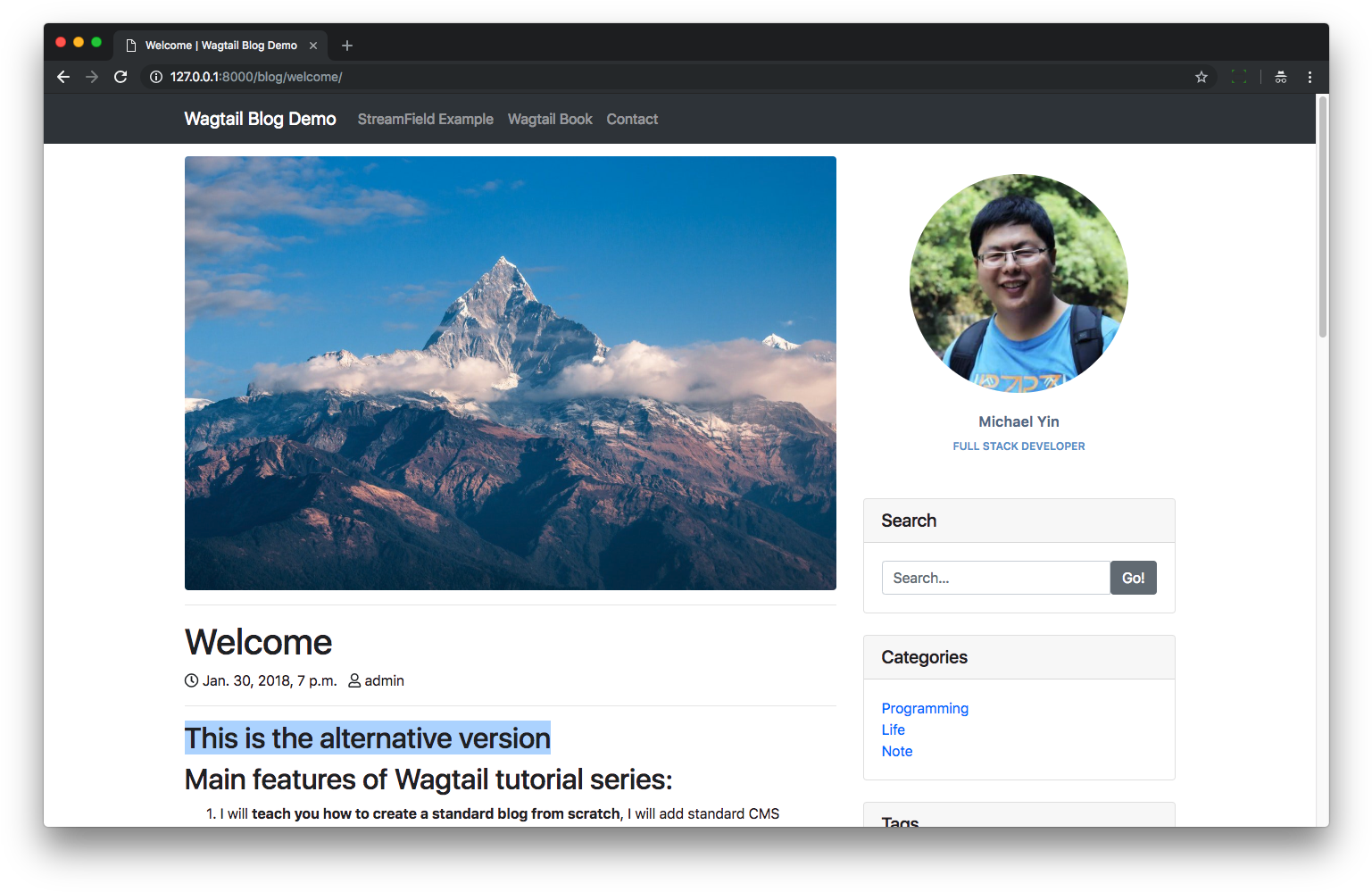
Task: Click the Wagtail Blog Demo brand link
Action: pos(260,119)
